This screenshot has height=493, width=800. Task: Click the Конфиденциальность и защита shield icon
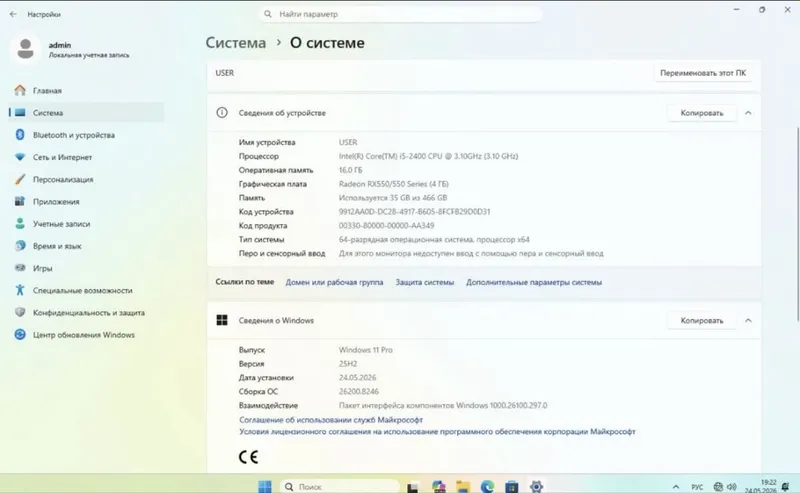20,312
